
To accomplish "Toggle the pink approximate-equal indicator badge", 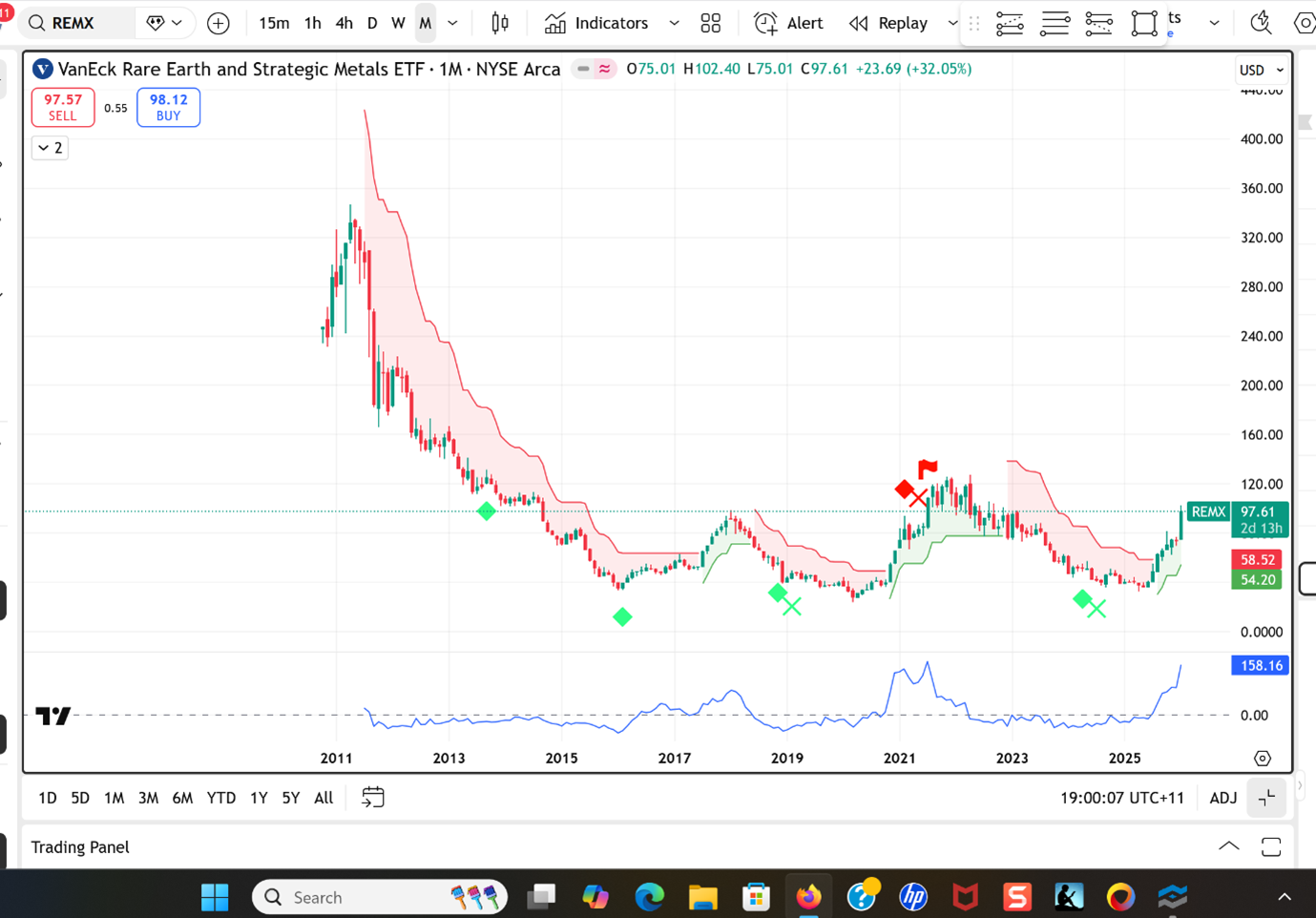I will point(605,69).
